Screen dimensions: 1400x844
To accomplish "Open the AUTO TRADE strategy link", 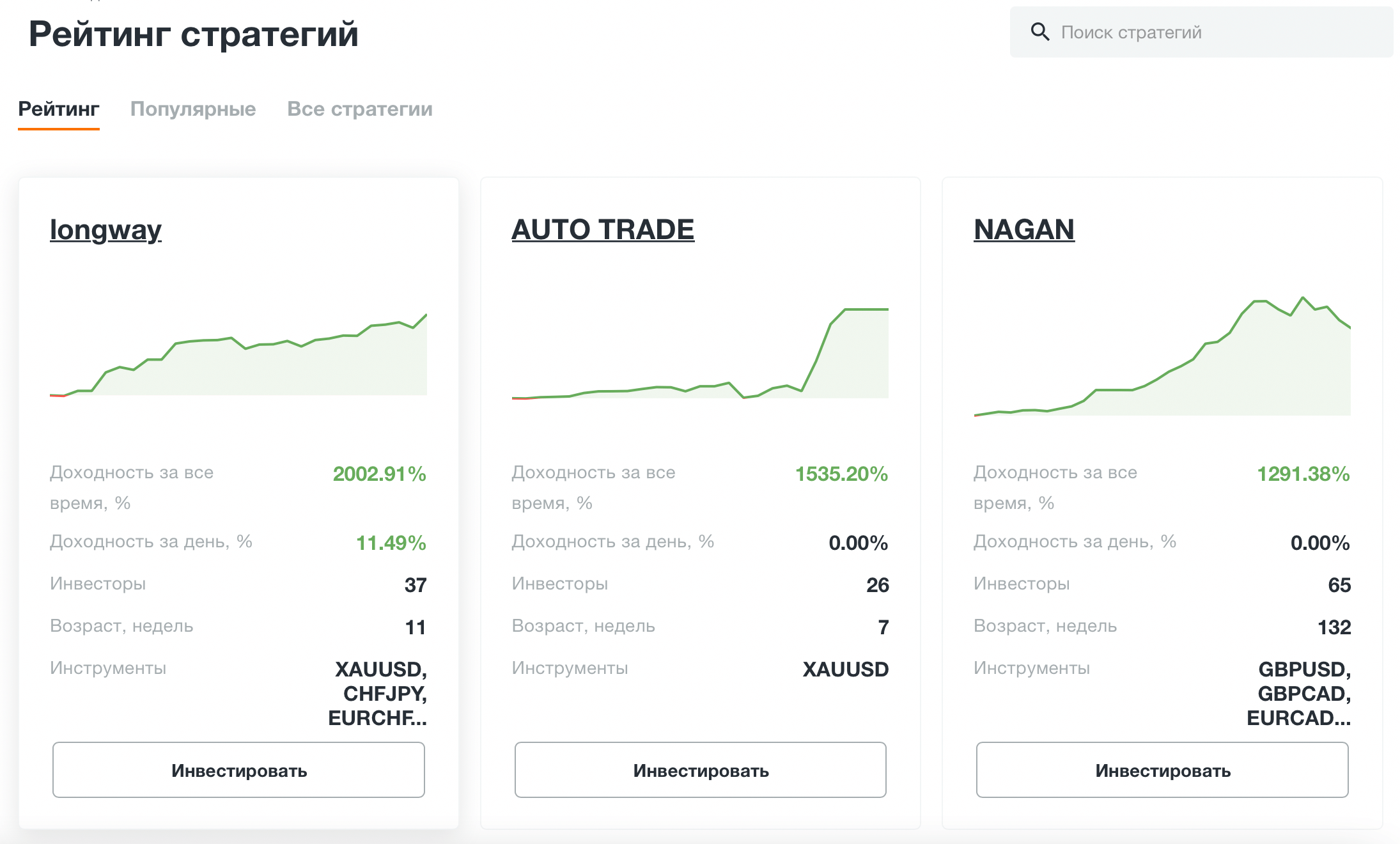I will (602, 230).
